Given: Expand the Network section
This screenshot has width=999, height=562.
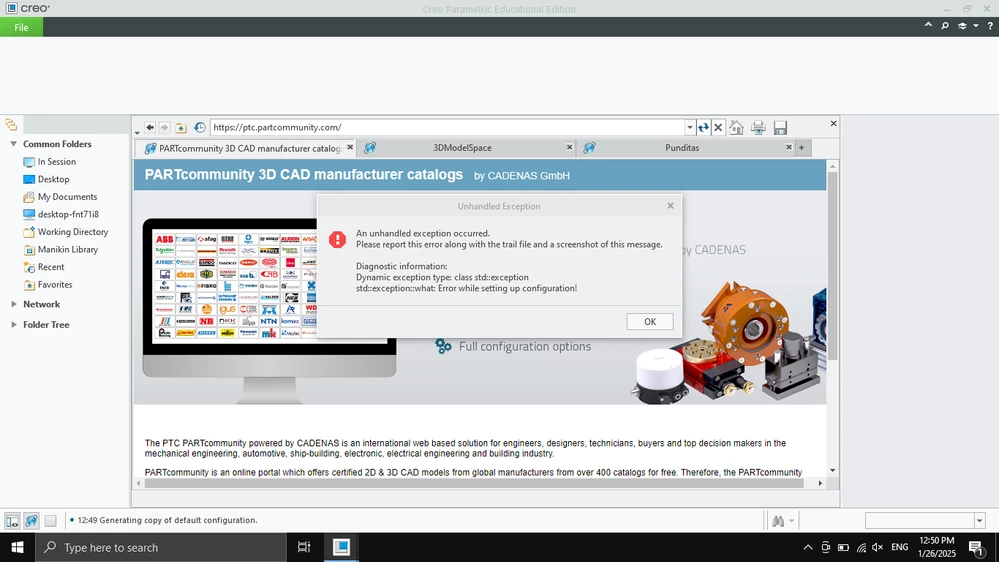Looking at the screenshot, I should [13, 305].
